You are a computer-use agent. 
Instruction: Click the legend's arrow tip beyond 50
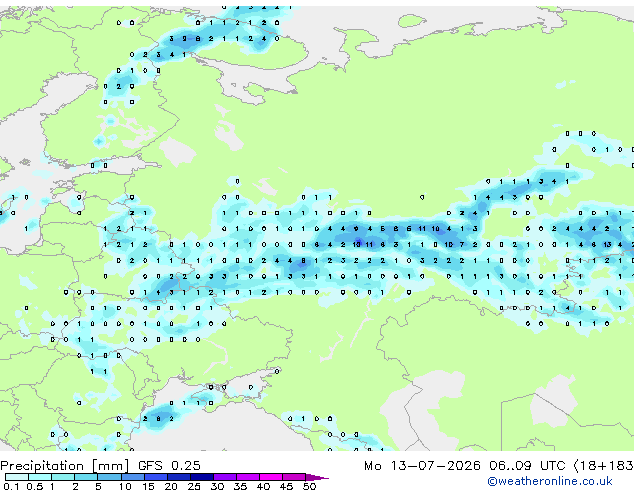click(x=317, y=477)
